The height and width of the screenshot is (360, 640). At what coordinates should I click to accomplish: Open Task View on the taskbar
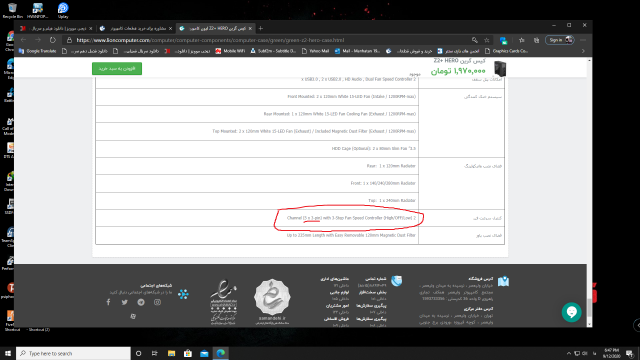pos(155,353)
